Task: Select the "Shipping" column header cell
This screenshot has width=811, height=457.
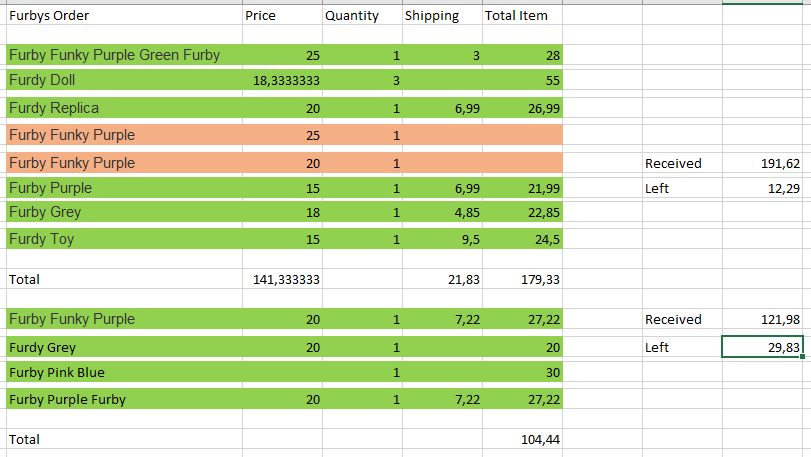Action: point(432,16)
